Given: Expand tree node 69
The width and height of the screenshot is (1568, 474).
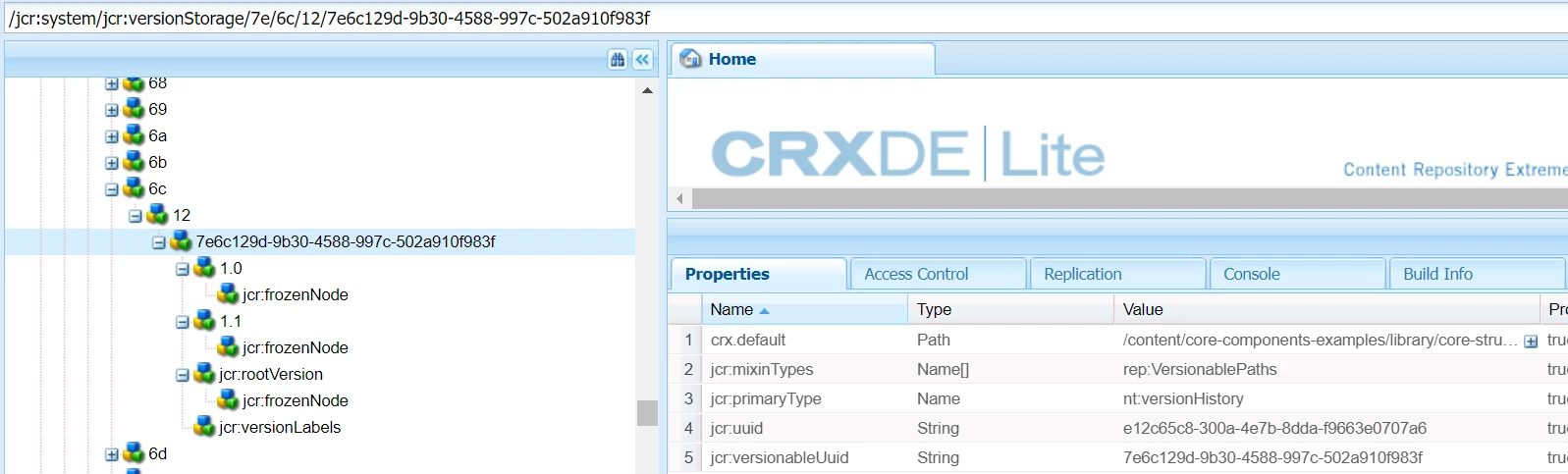Looking at the screenshot, I should click(x=111, y=110).
